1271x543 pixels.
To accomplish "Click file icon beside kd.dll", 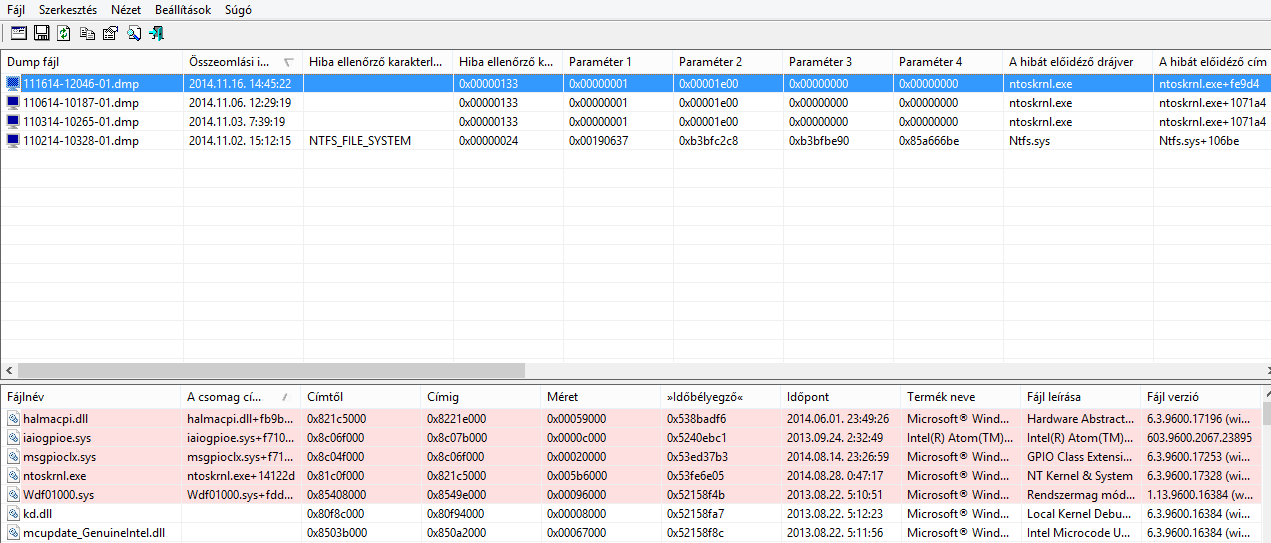I will [13, 514].
